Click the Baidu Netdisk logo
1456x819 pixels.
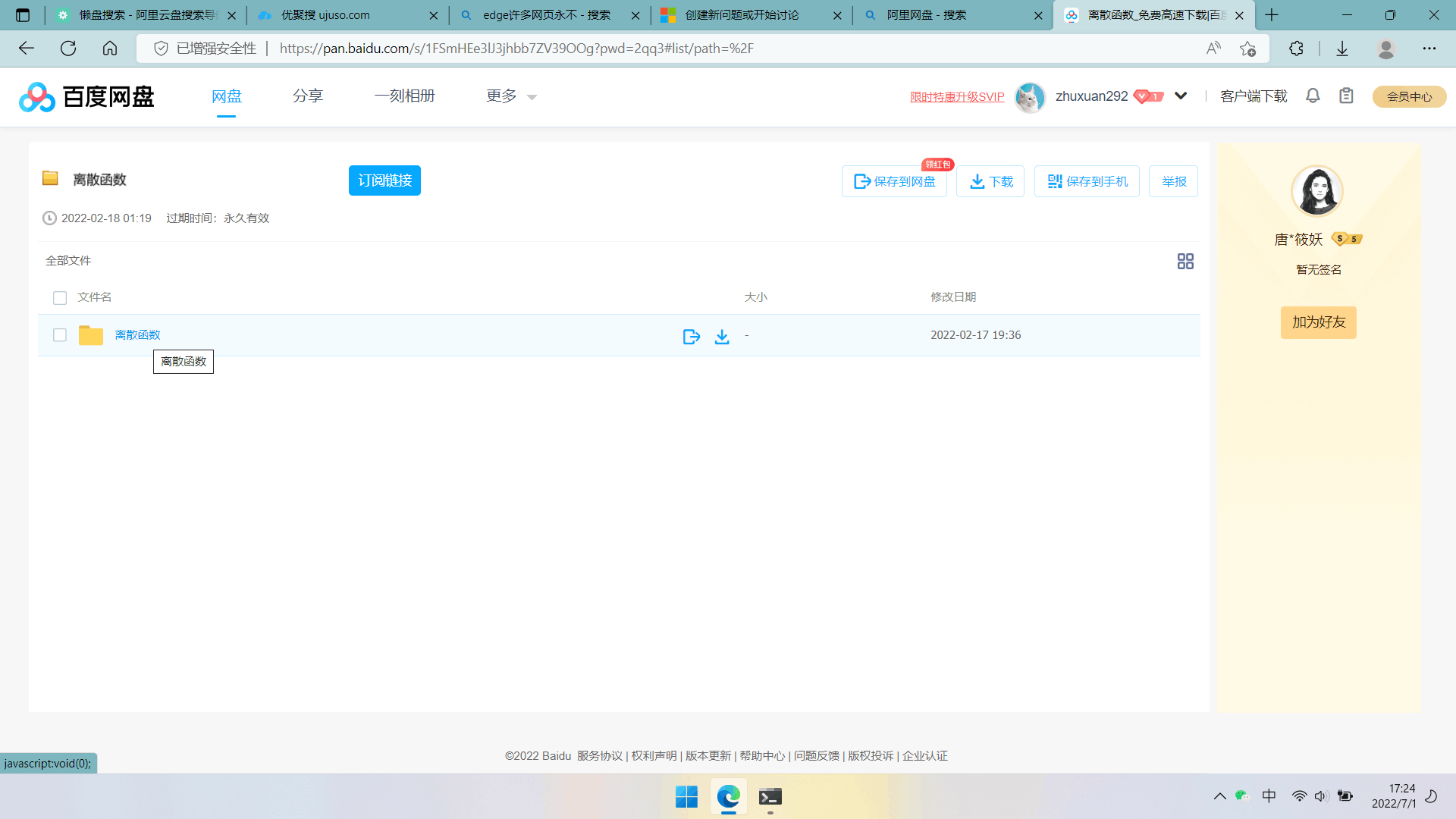coord(86,96)
